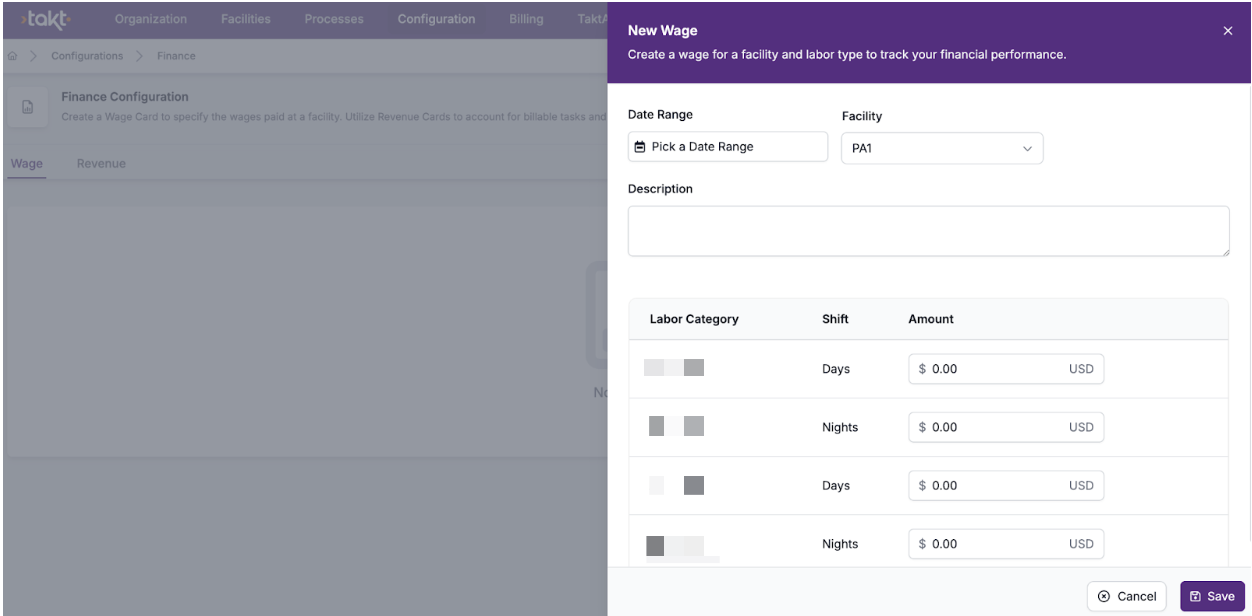
Task: Click inside the Description text area
Action: (x=928, y=231)
